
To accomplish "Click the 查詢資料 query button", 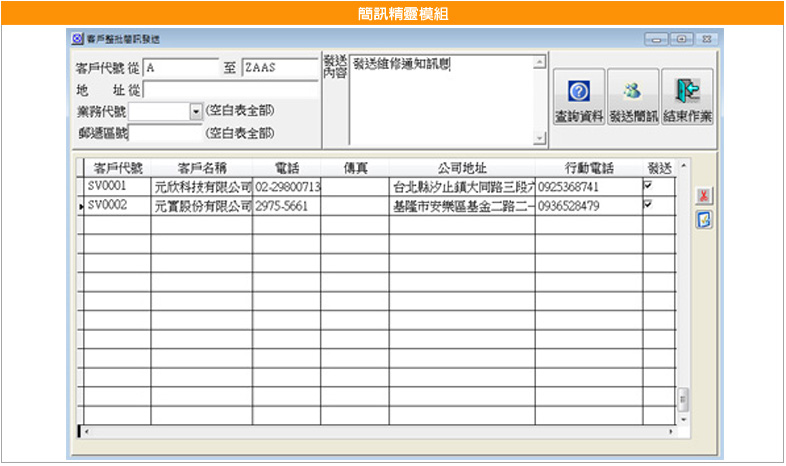I will [x=578, y=99].
